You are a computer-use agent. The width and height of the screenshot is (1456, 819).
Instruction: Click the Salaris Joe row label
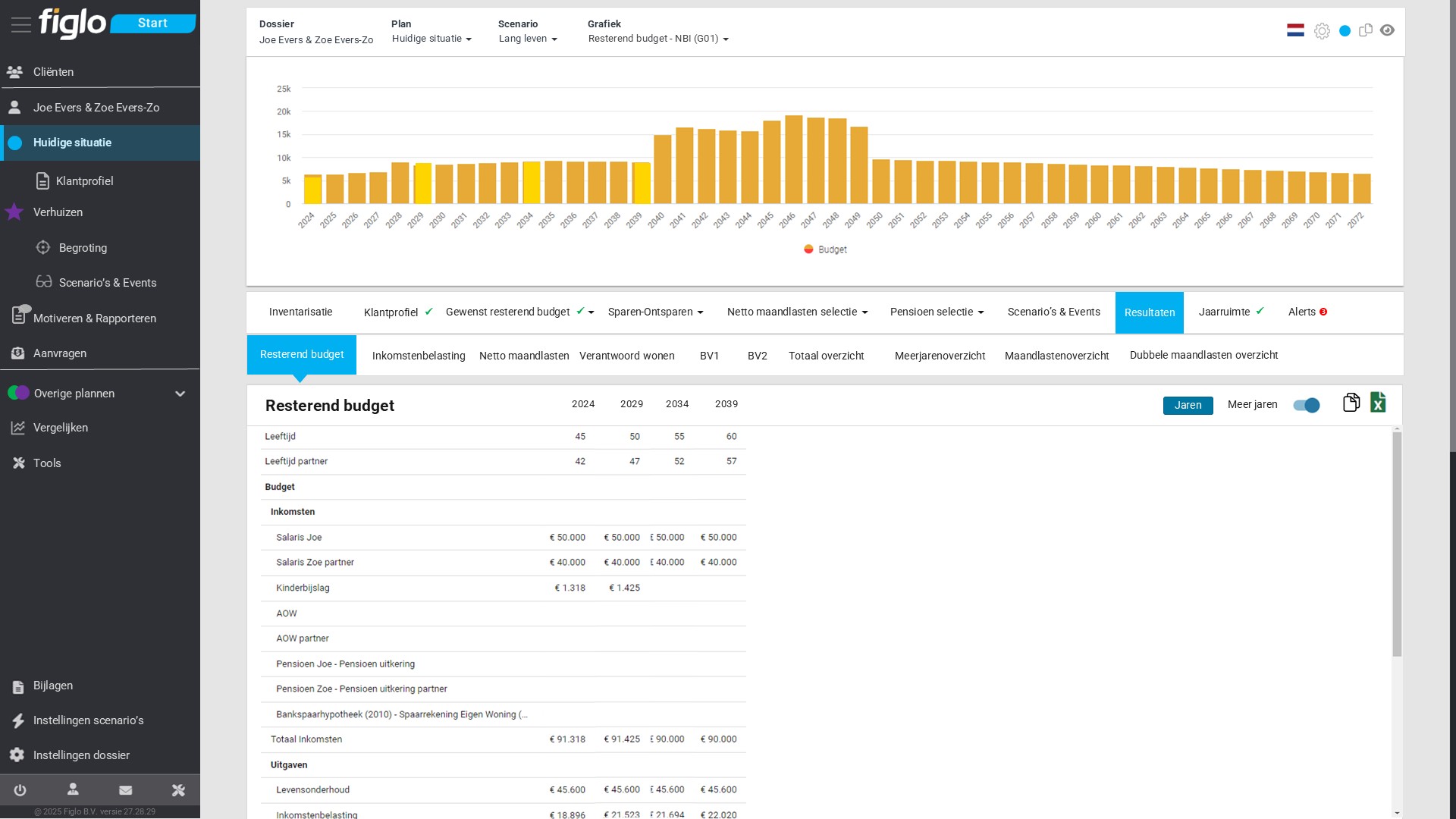tap(299, 537)
